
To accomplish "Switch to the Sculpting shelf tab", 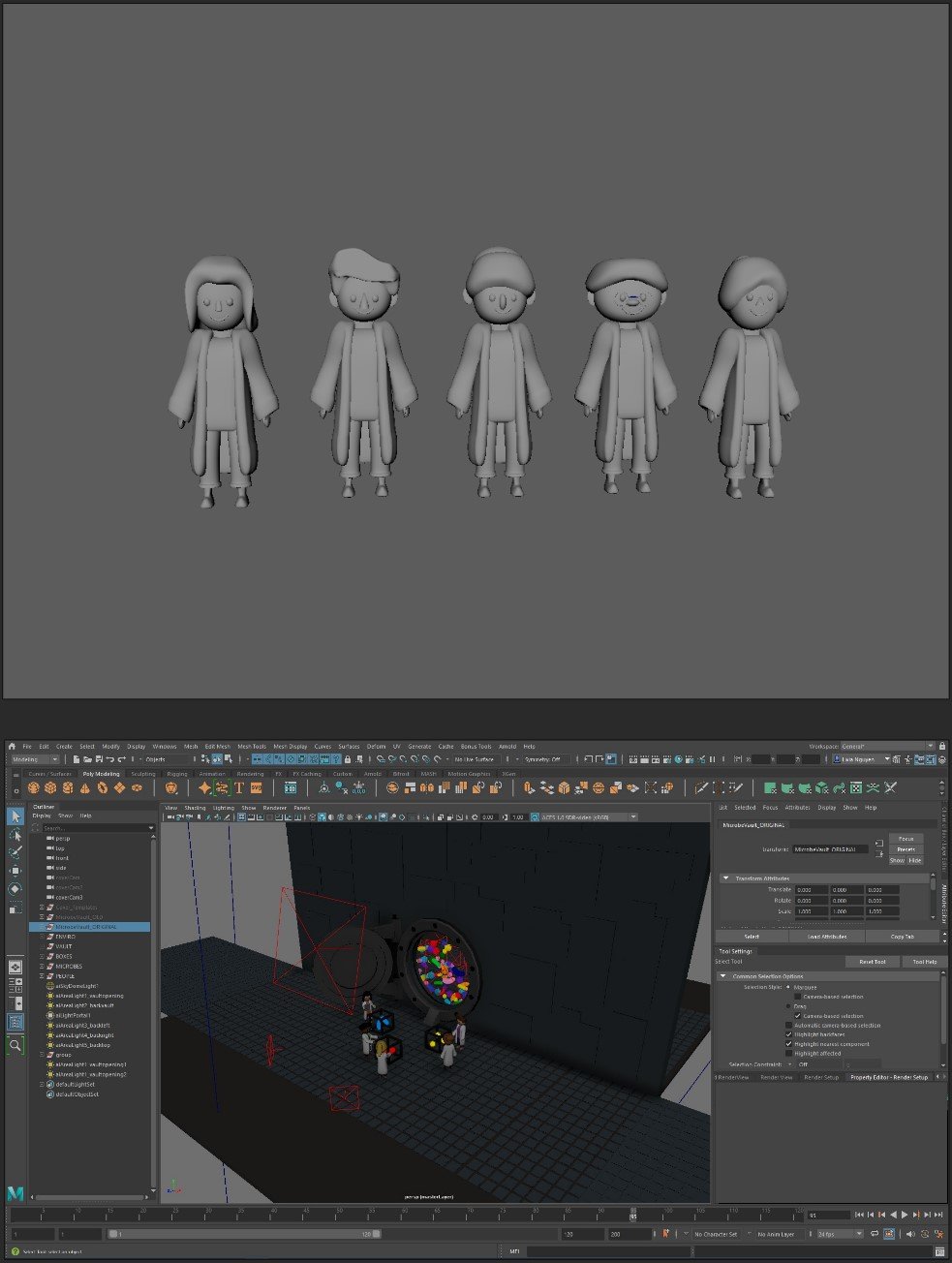I will (x=142, y=774).
